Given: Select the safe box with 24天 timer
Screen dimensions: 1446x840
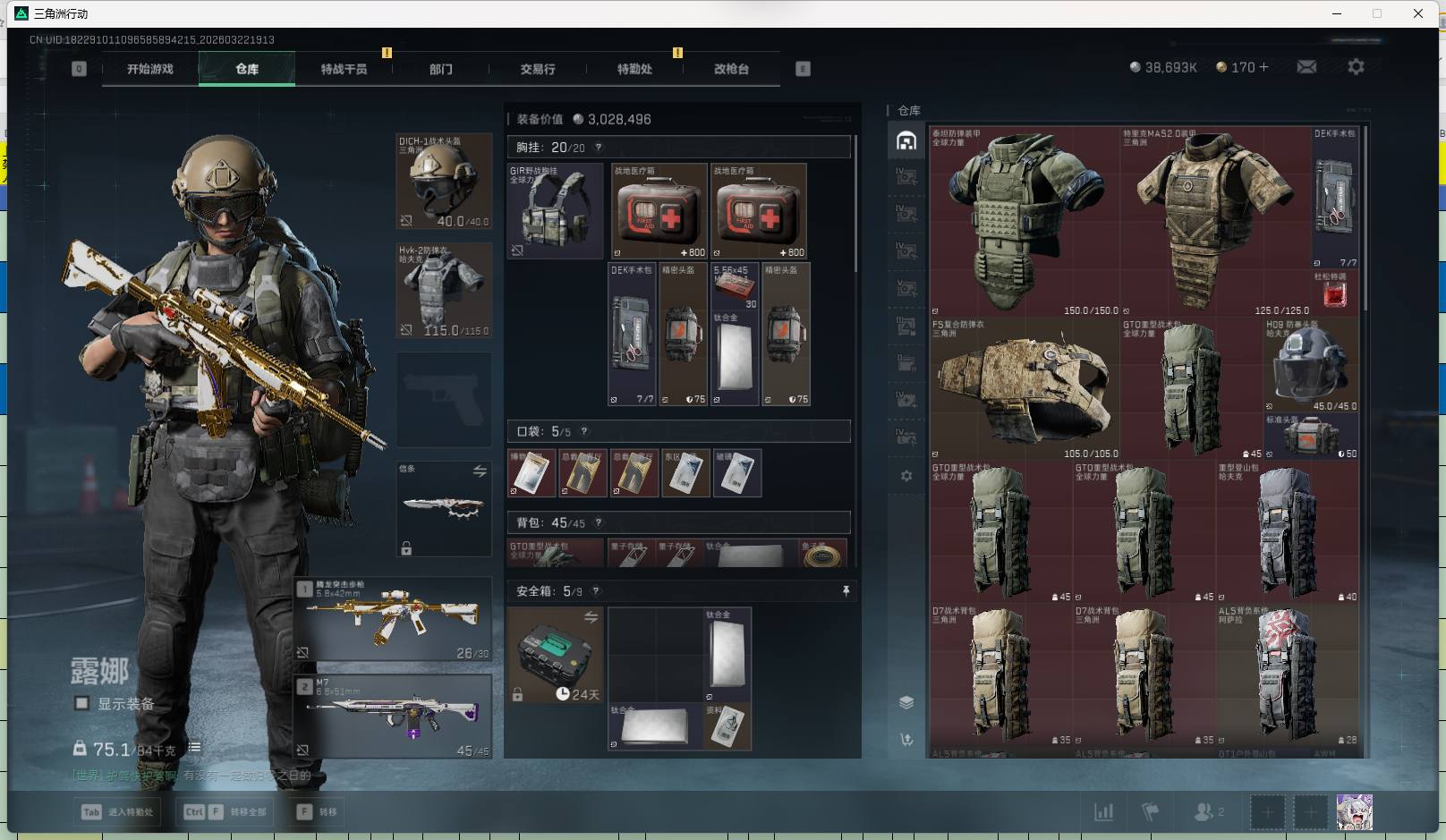Looking at the screenshot, I should [x=555, y=655].
